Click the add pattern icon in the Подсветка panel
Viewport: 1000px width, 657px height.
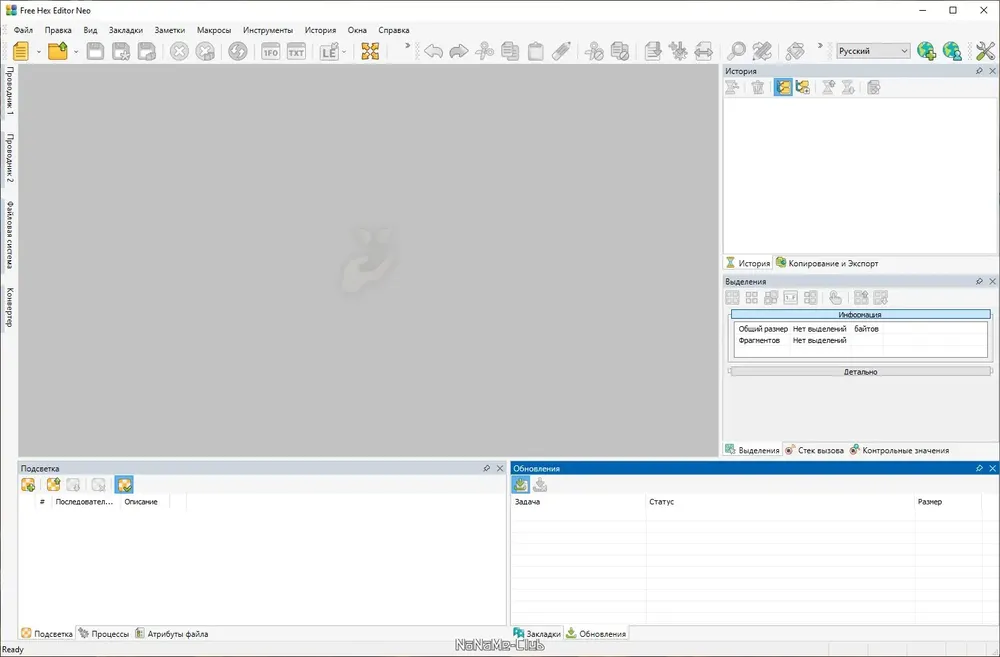point(28,485)
